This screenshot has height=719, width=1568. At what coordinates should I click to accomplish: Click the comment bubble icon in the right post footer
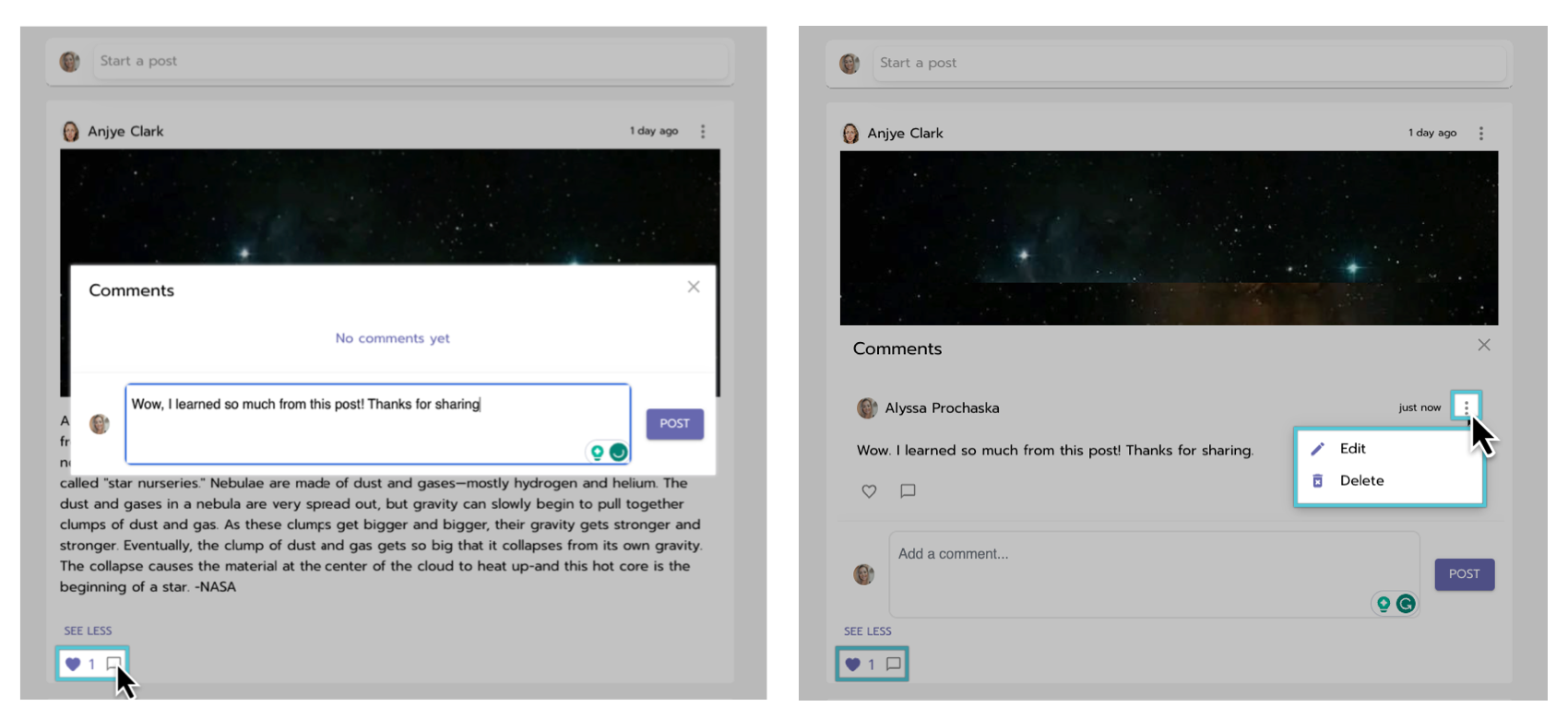coord(893,664)
